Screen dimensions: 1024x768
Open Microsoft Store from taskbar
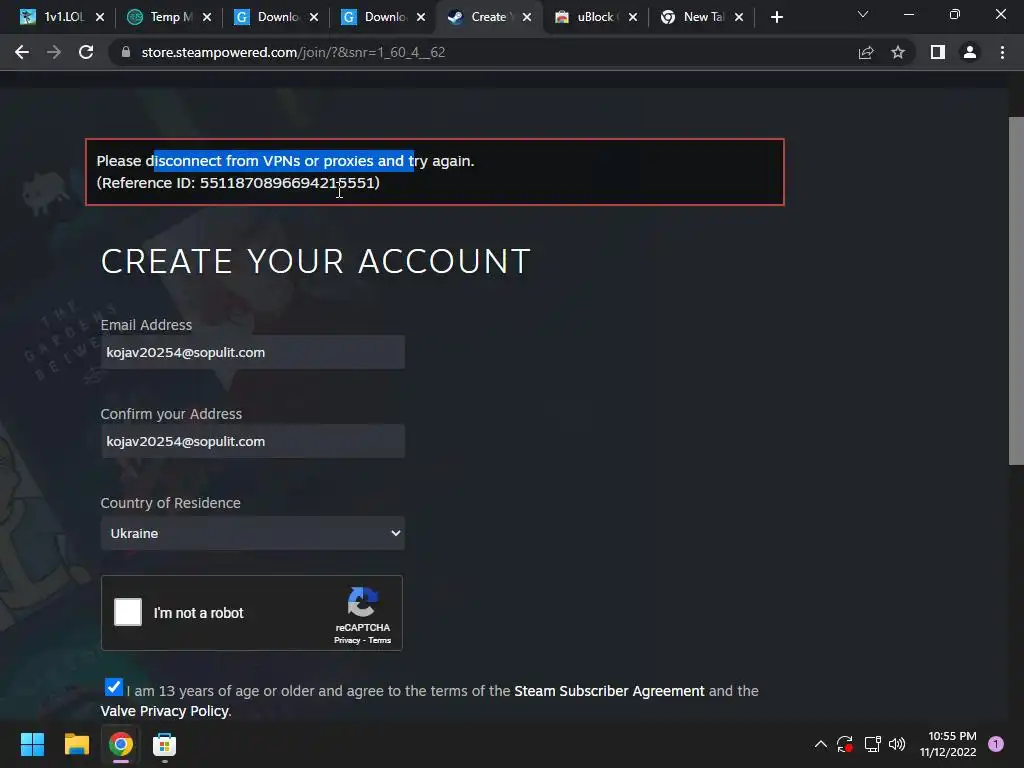pos(165,744)
